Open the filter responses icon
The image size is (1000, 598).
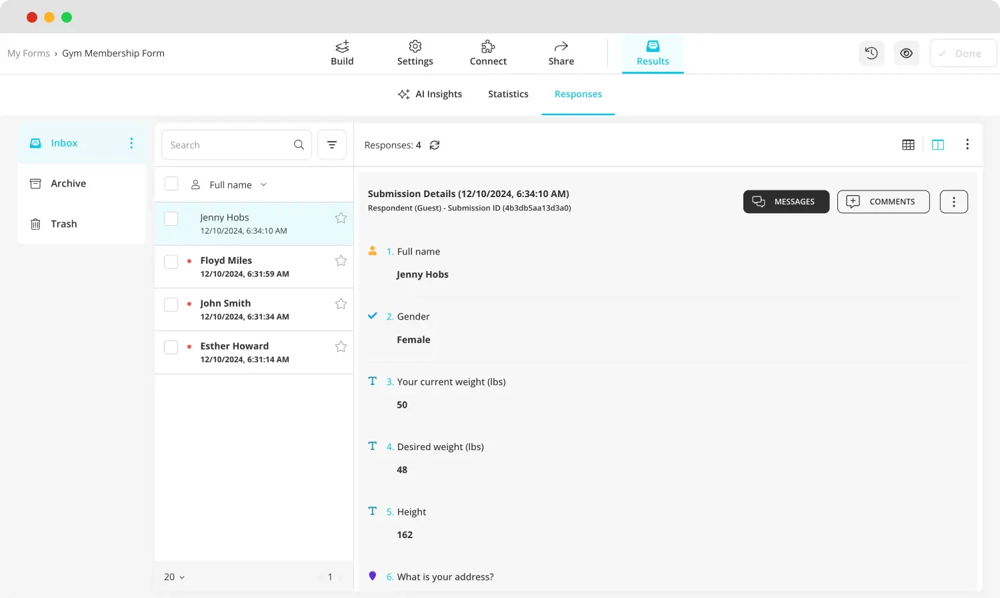pyautogui.click(x=332, y=145)
